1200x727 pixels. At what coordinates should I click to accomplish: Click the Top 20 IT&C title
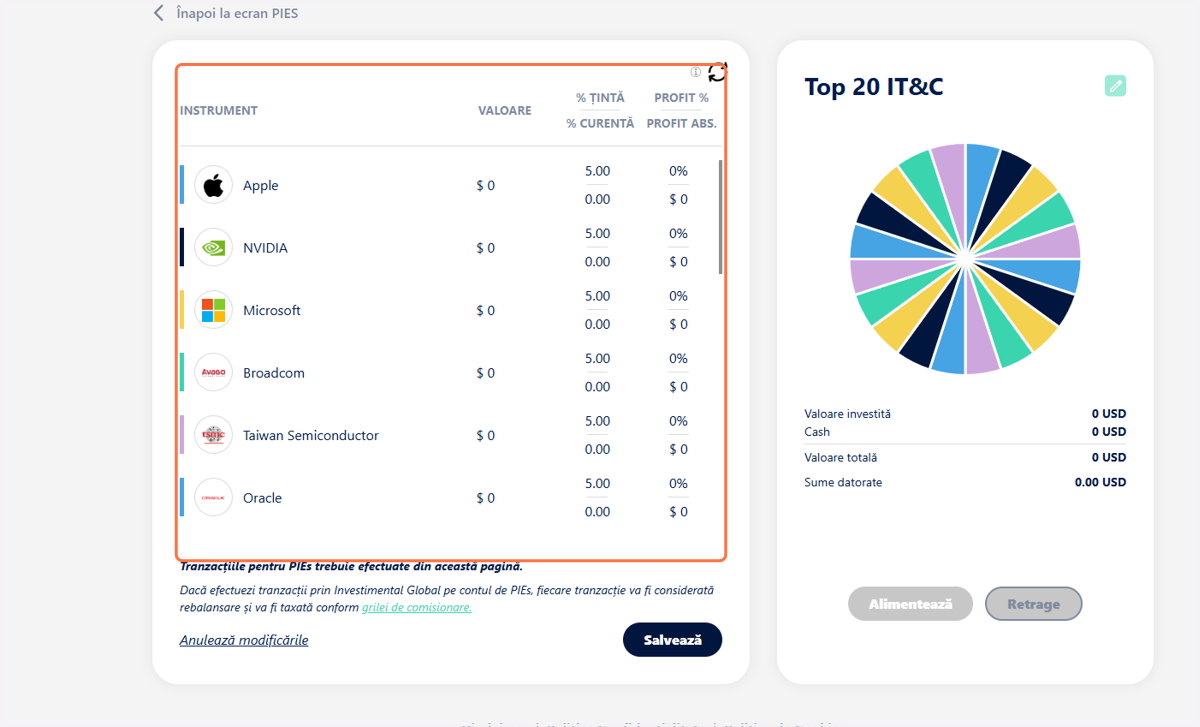[874, 87]
